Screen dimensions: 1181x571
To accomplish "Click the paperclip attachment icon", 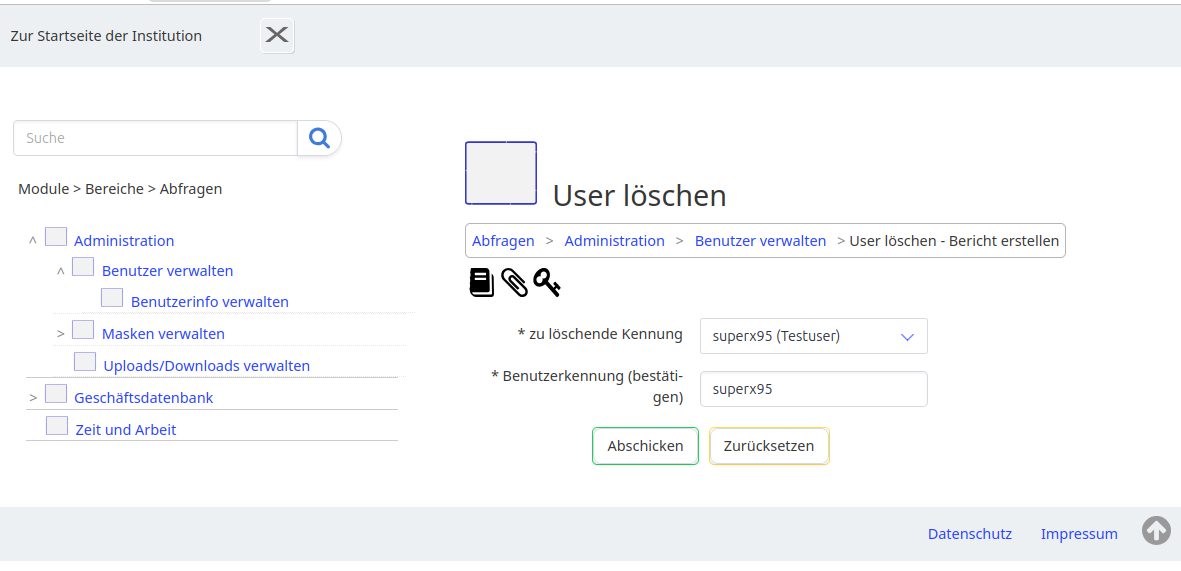I will [514, 283].
